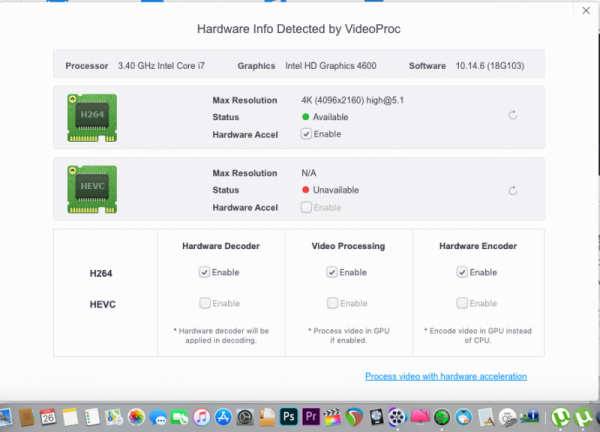Toggle HEVC Video Processing Enable checkbox

pyautogui.click(x=332, y=303)
